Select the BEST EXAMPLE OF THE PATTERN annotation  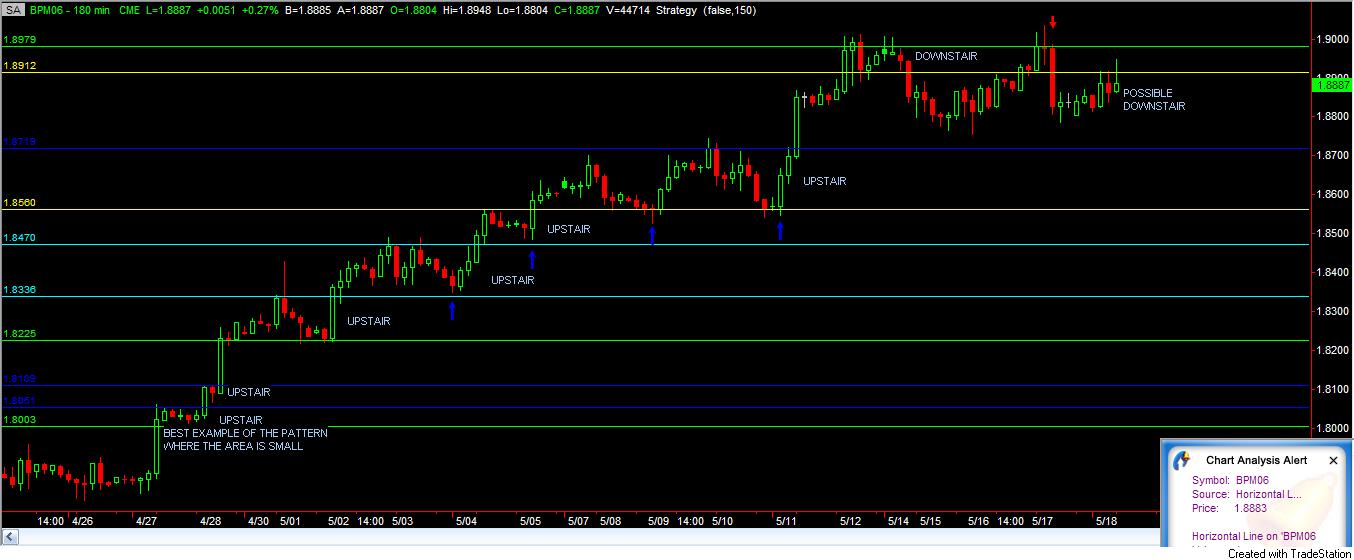tap(245, 433)
